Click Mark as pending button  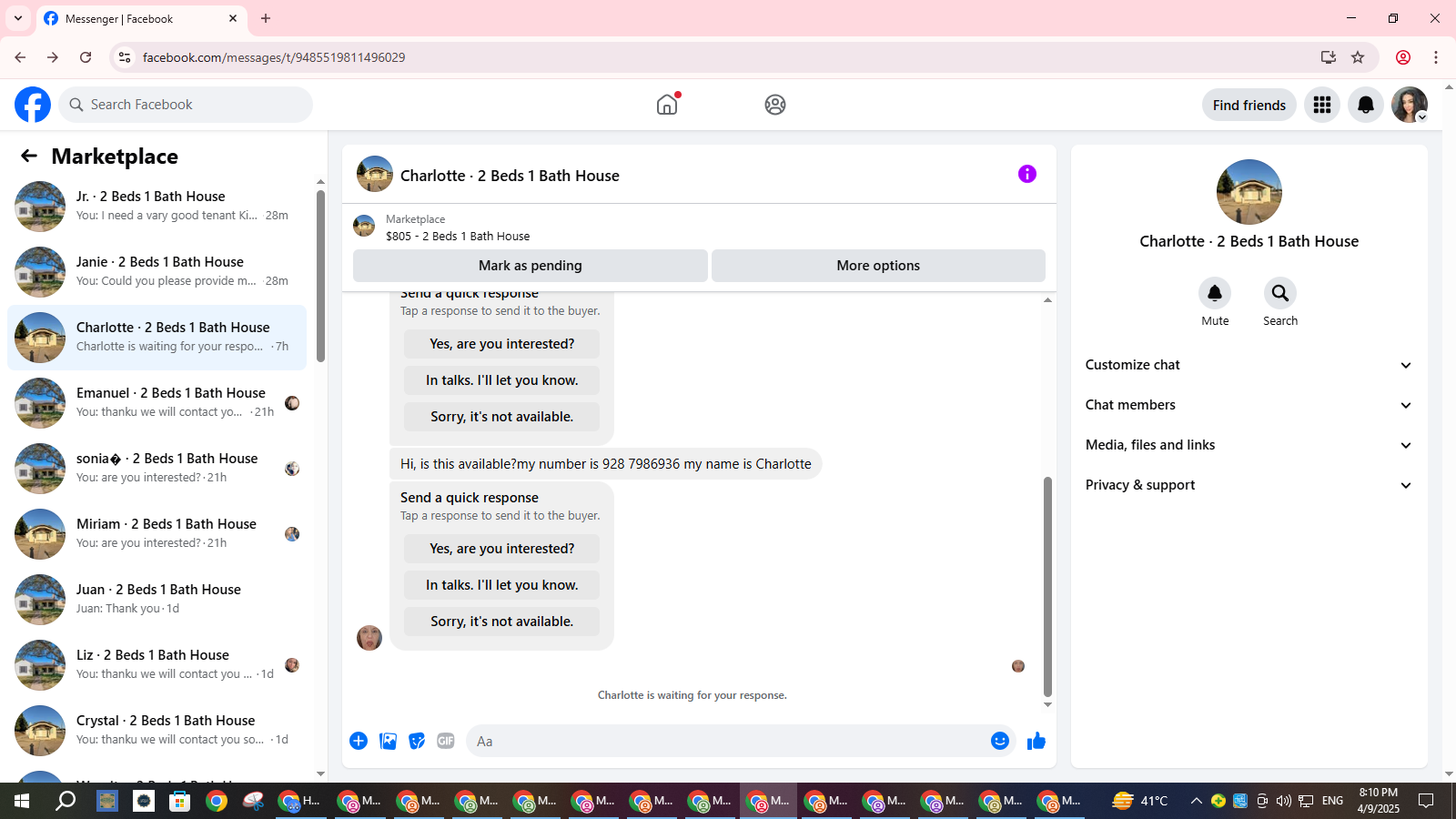click(531, 266)
